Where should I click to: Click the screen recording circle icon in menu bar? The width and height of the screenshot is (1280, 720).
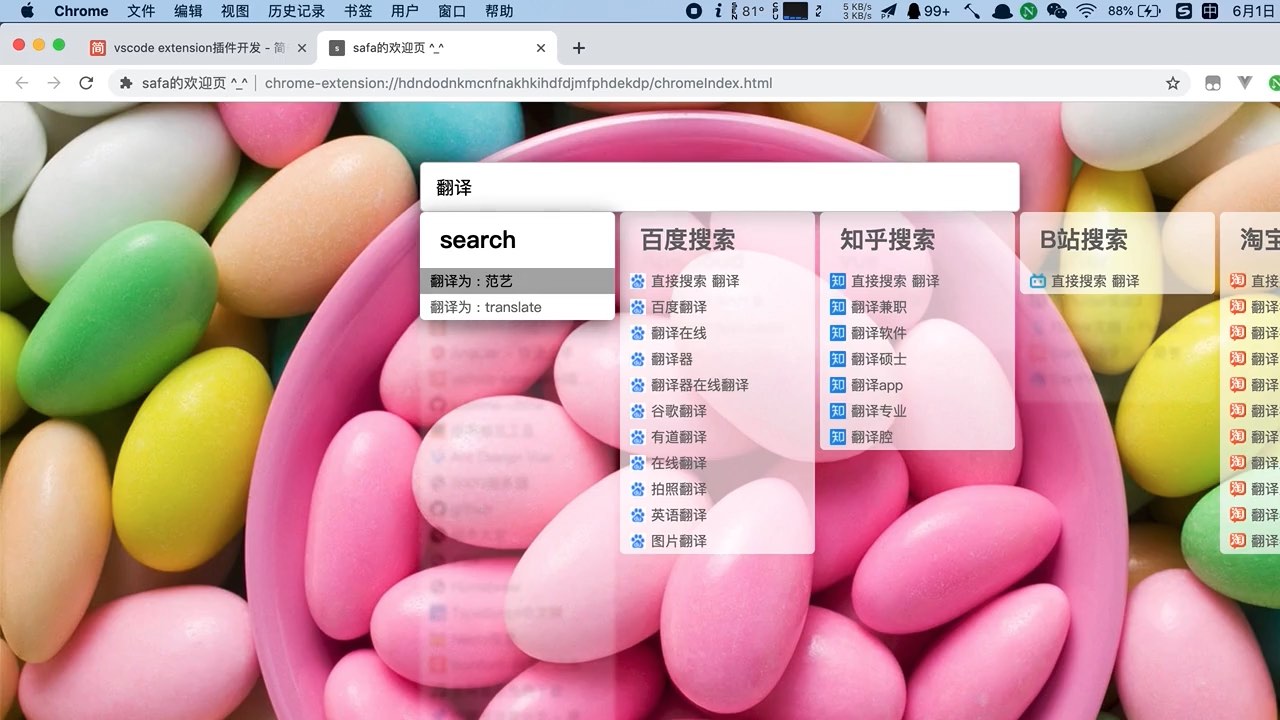[x=692, y=11]
